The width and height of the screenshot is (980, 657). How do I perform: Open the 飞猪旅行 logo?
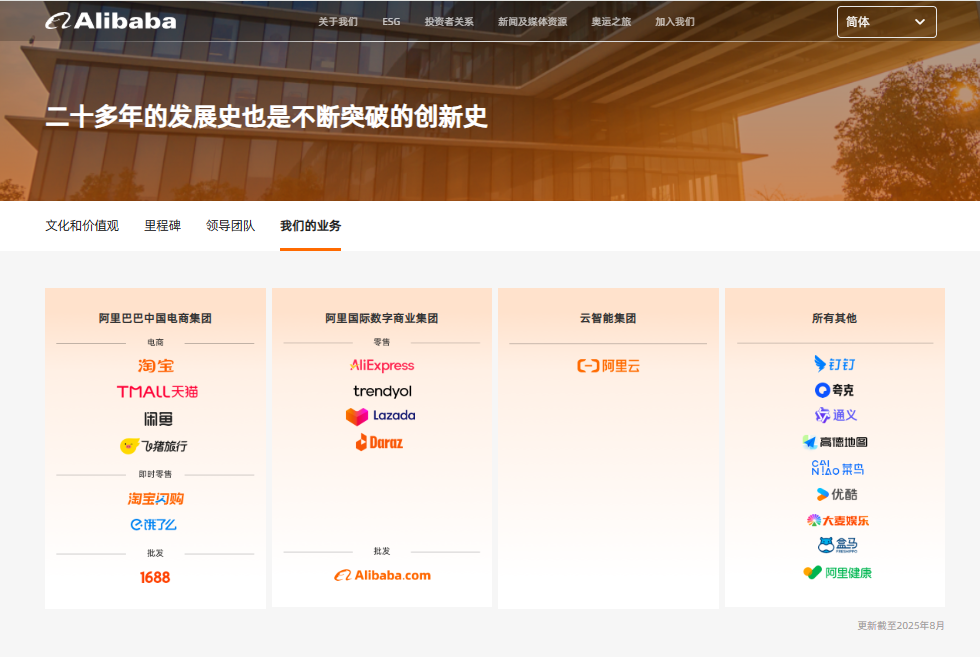pyautogui.click(x=154, y=446)
